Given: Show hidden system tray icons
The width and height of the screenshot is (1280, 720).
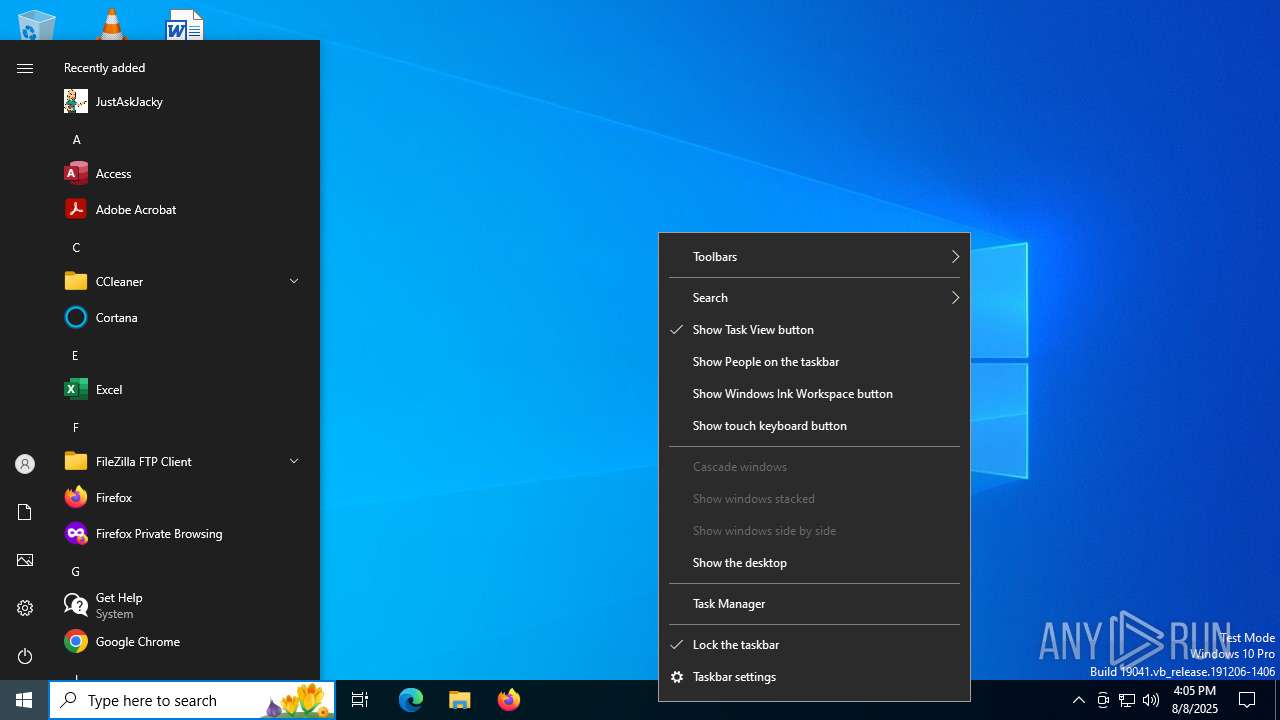Looking at the screenshot, I should (1078, 700).
